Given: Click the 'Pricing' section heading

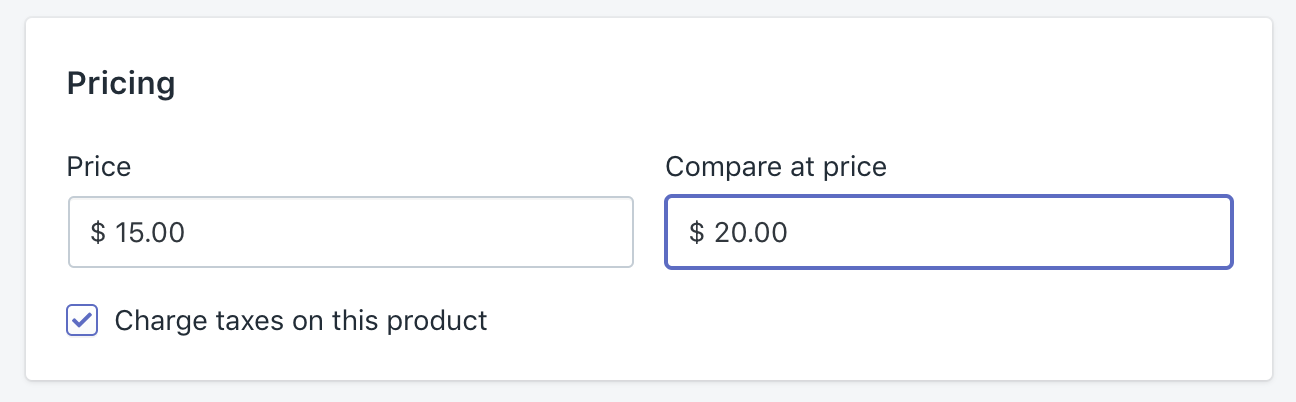Looking at the screenshot, I should (121, 83).
